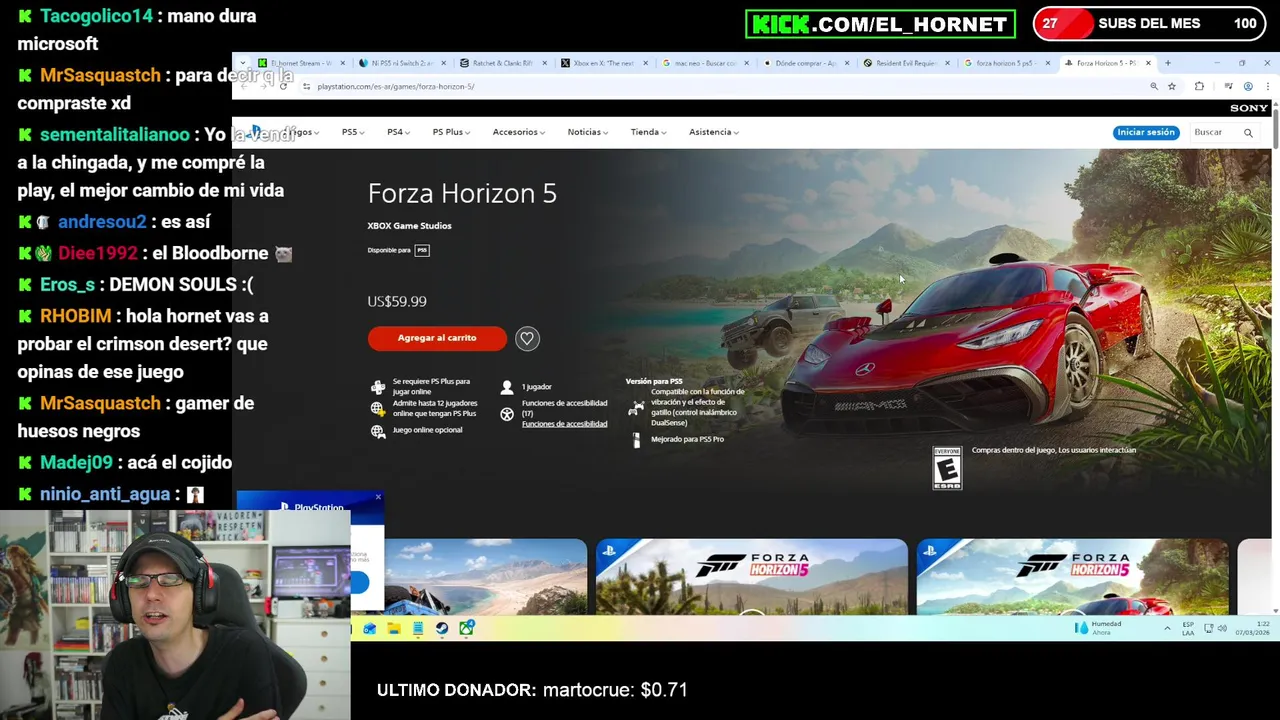Image resolution: width=1280 pixels, height=720 pixels.
Task: Open the Forza Horizon 5 landscape screenshot thumbnail
Action: click(x=486, y=576)
